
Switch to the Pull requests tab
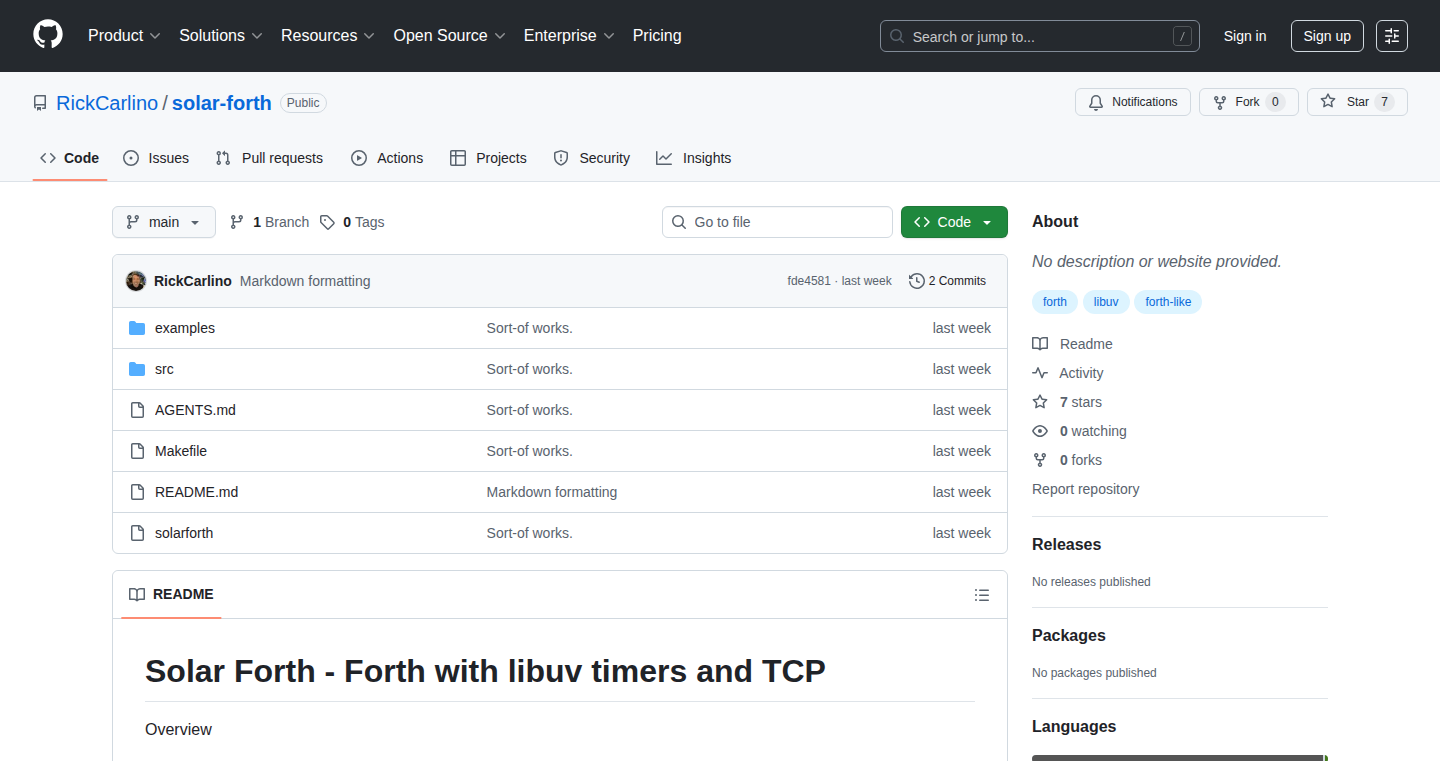pos(269,158)
